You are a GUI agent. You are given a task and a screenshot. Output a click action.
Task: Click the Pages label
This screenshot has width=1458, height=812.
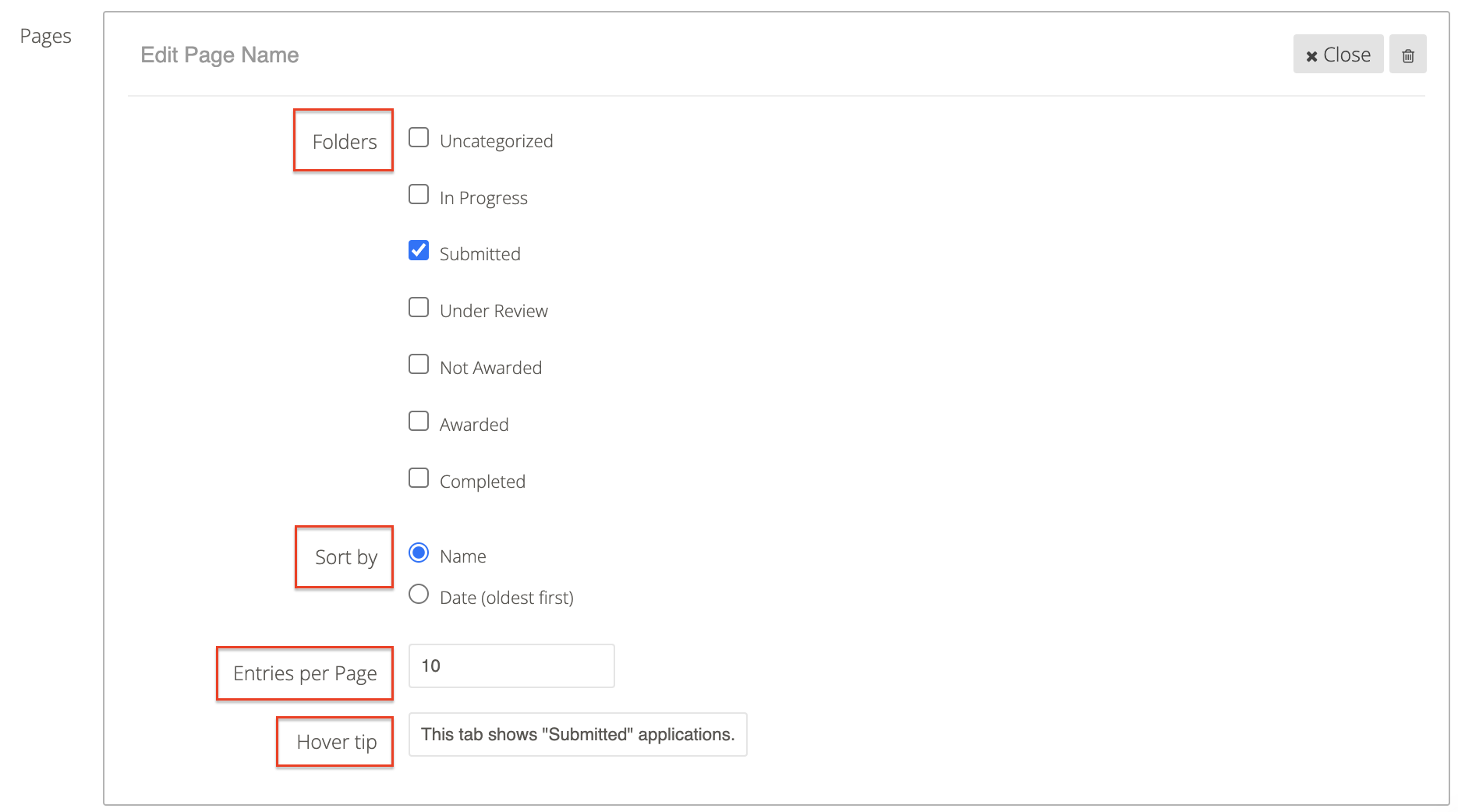pyautogui.click(x=45, y=36)
